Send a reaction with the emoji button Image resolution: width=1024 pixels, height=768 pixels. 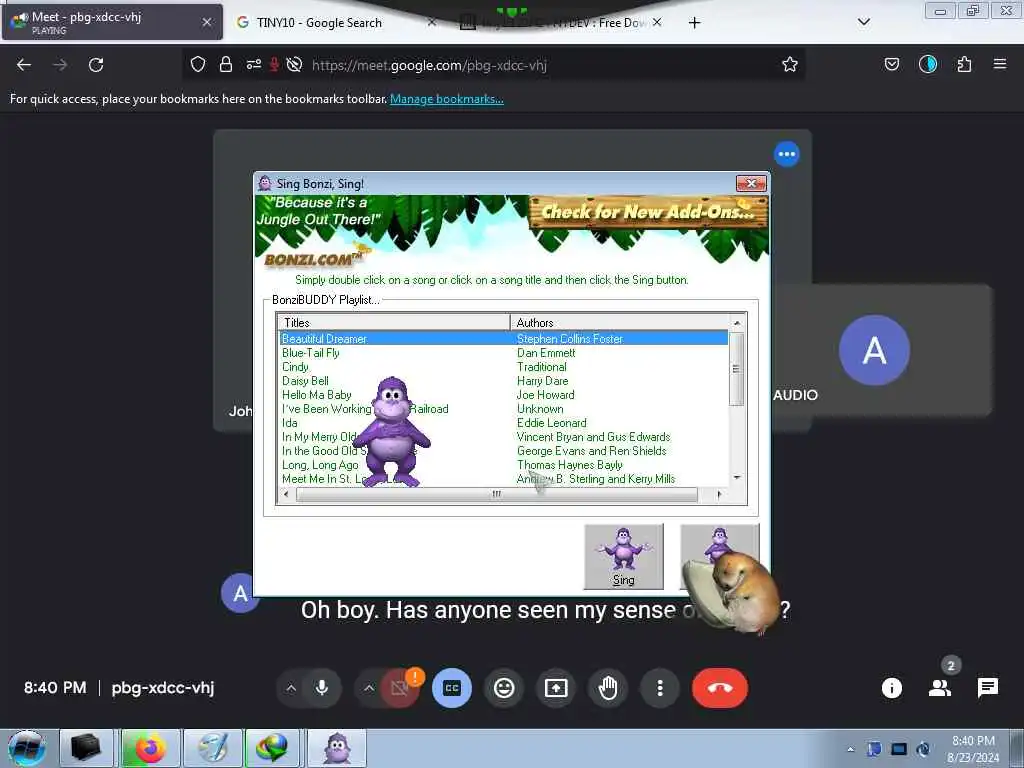click(504, 688)
